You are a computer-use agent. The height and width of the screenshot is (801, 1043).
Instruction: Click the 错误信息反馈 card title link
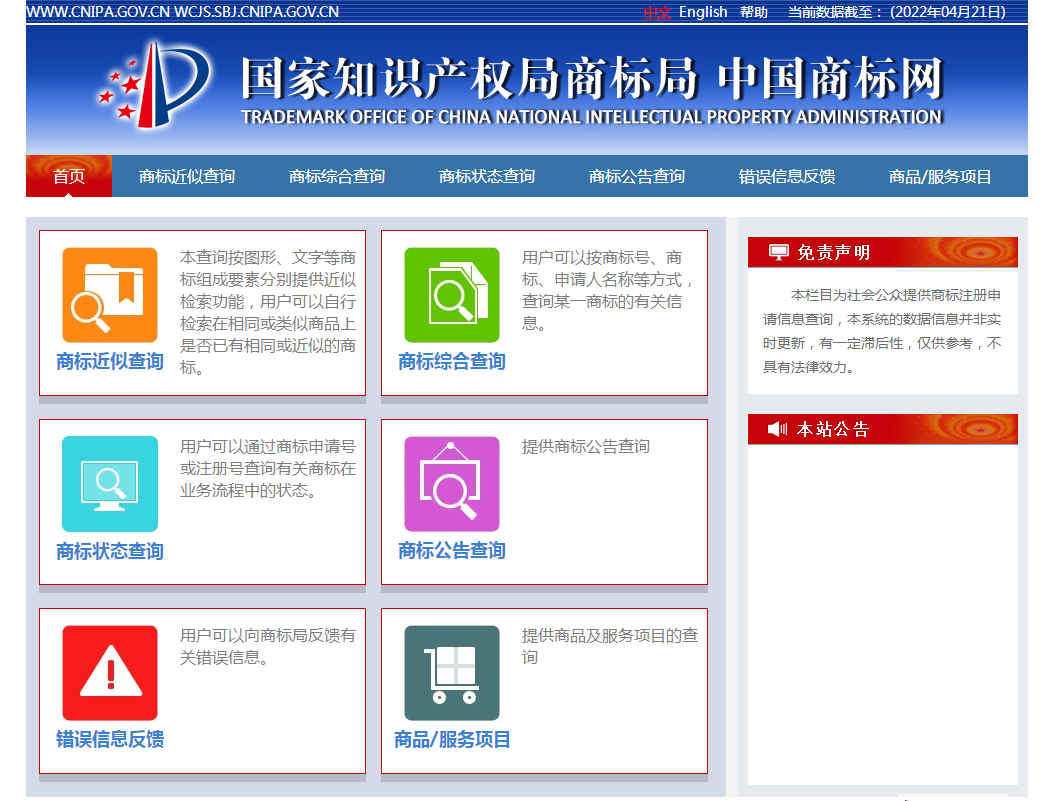point(110,739)
